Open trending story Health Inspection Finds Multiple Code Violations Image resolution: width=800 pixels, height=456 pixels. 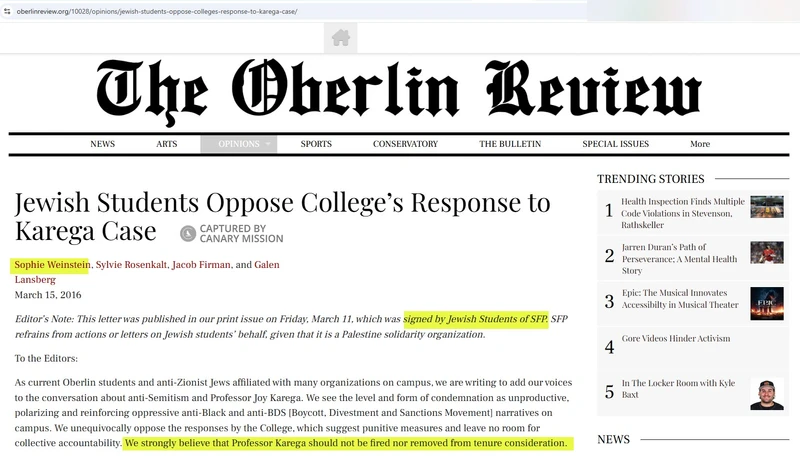683,213
